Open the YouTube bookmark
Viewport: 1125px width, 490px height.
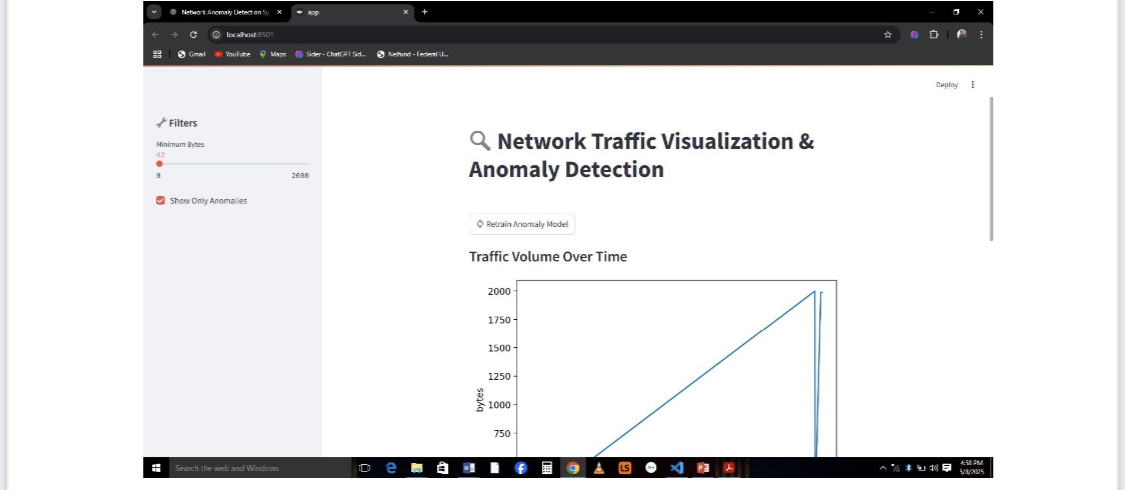[x=232, y=54]
